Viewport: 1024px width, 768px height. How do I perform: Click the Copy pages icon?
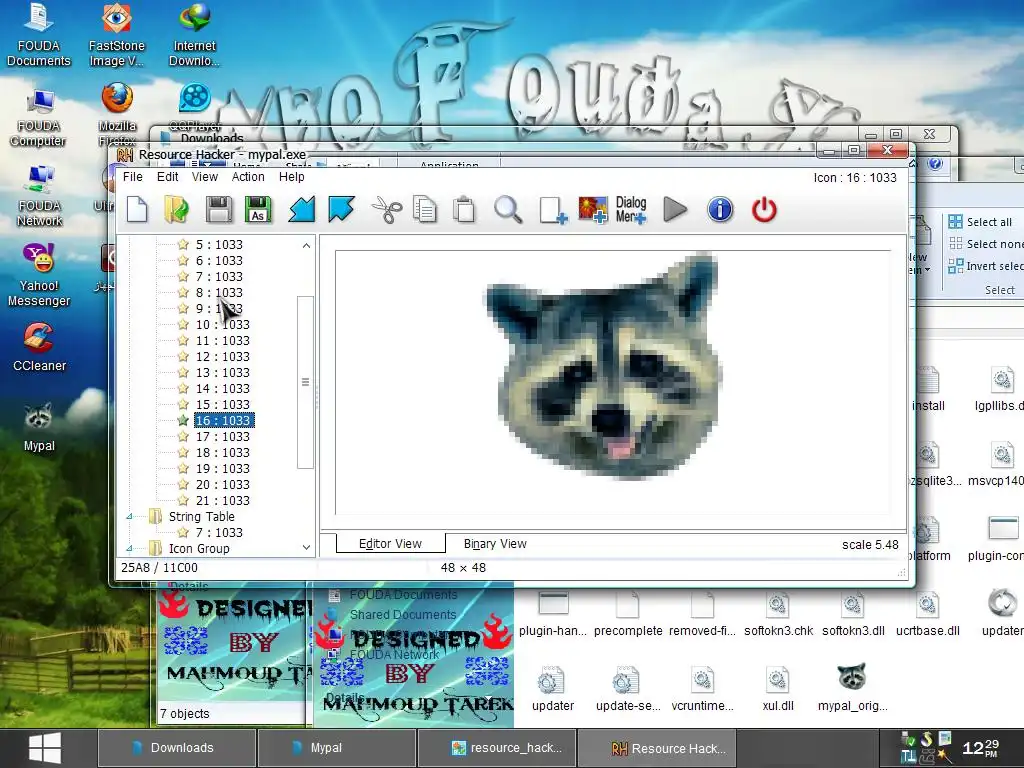pos(424,210)
